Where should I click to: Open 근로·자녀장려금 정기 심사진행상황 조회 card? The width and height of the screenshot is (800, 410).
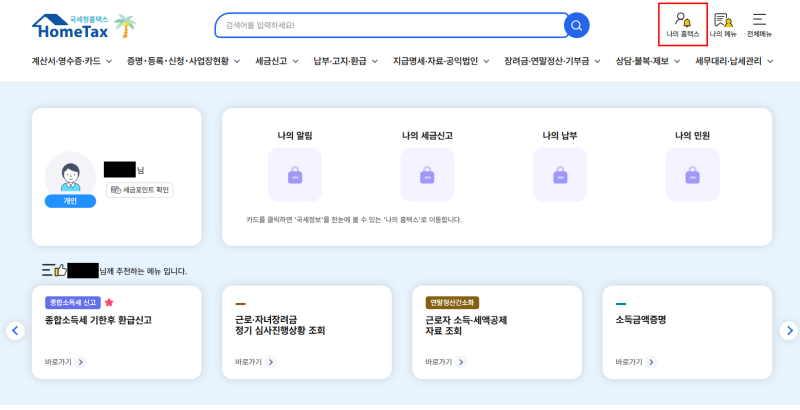click(307, 332)
